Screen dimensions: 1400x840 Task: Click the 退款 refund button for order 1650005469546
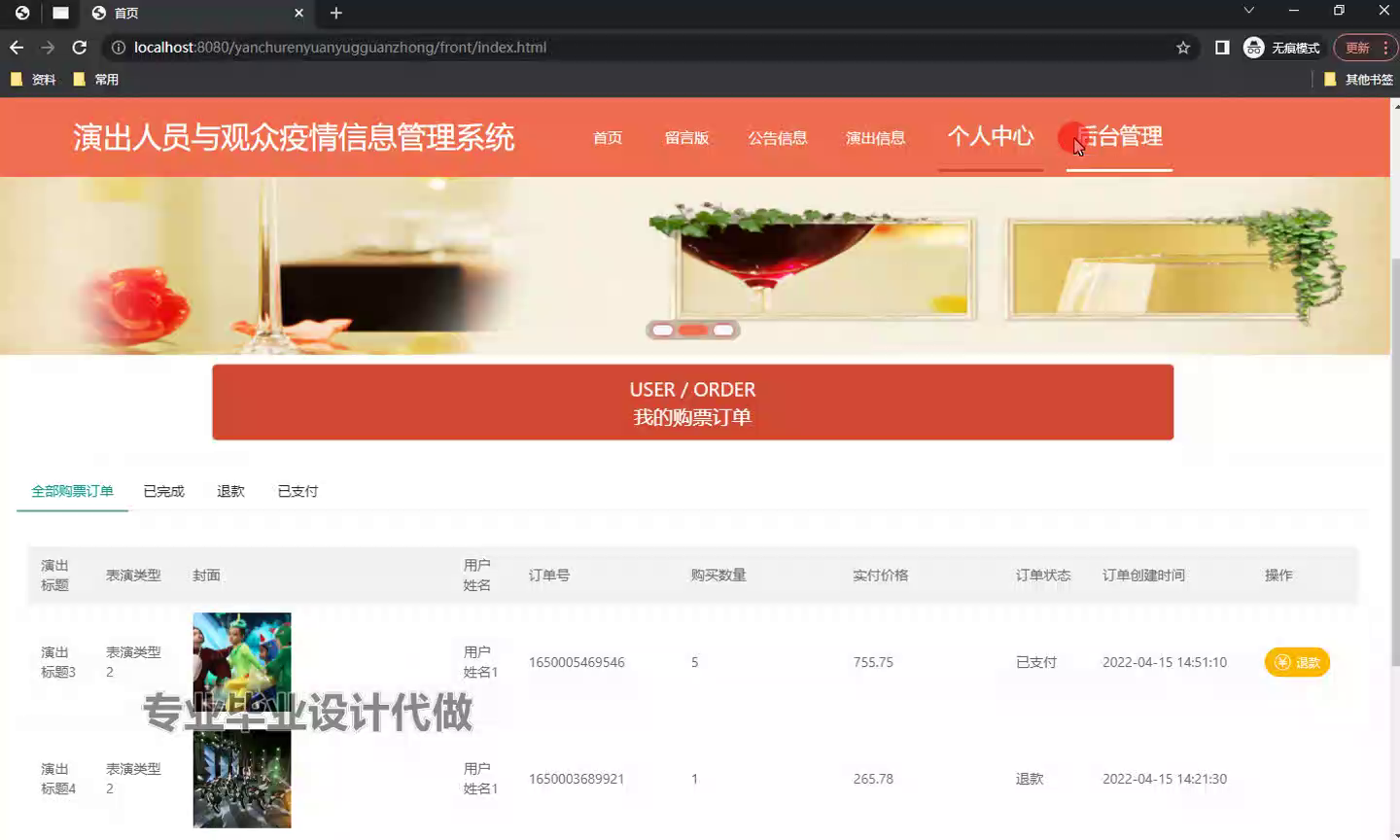point(1297,662)
